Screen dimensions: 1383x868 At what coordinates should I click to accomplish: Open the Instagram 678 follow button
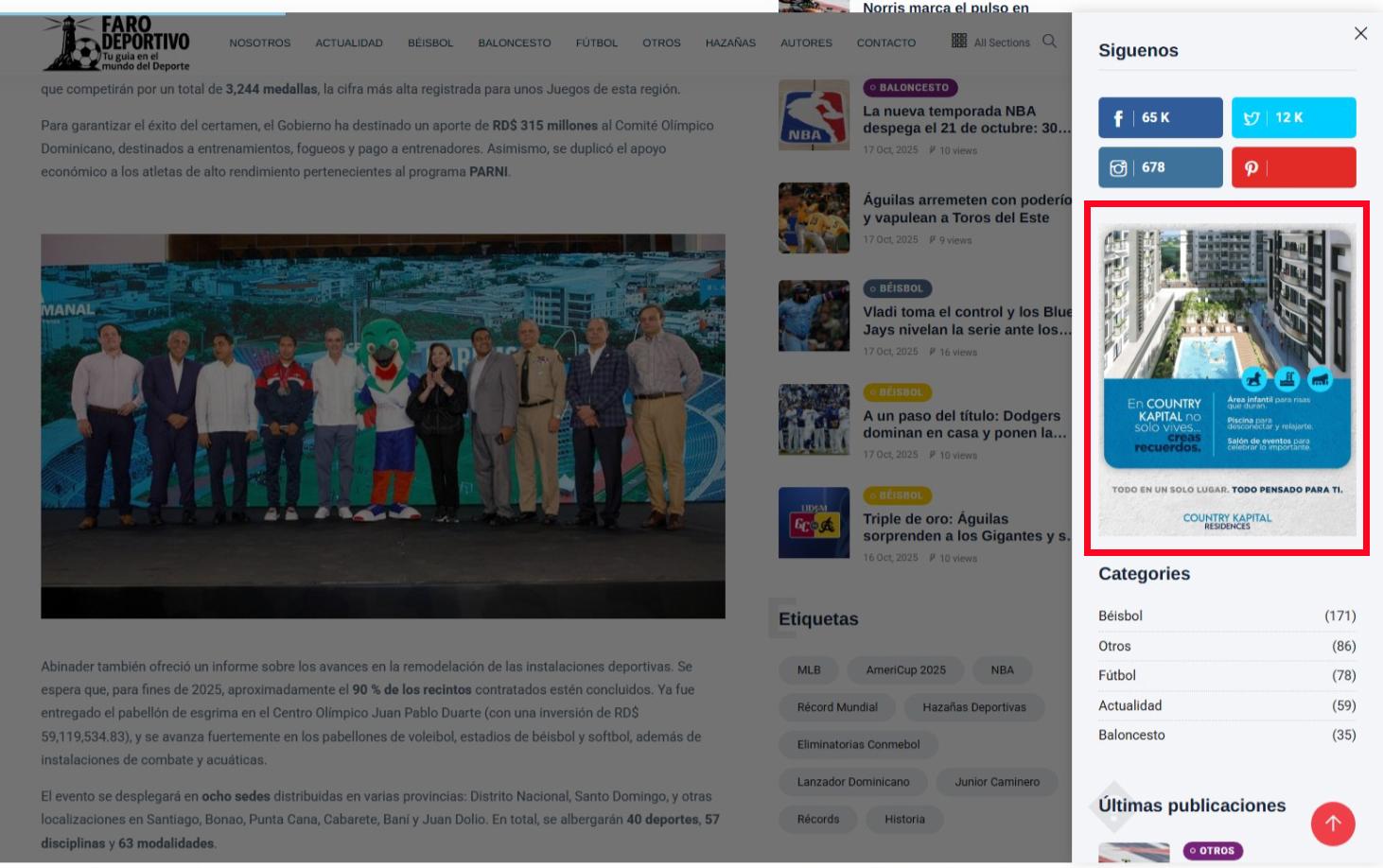1160,167
